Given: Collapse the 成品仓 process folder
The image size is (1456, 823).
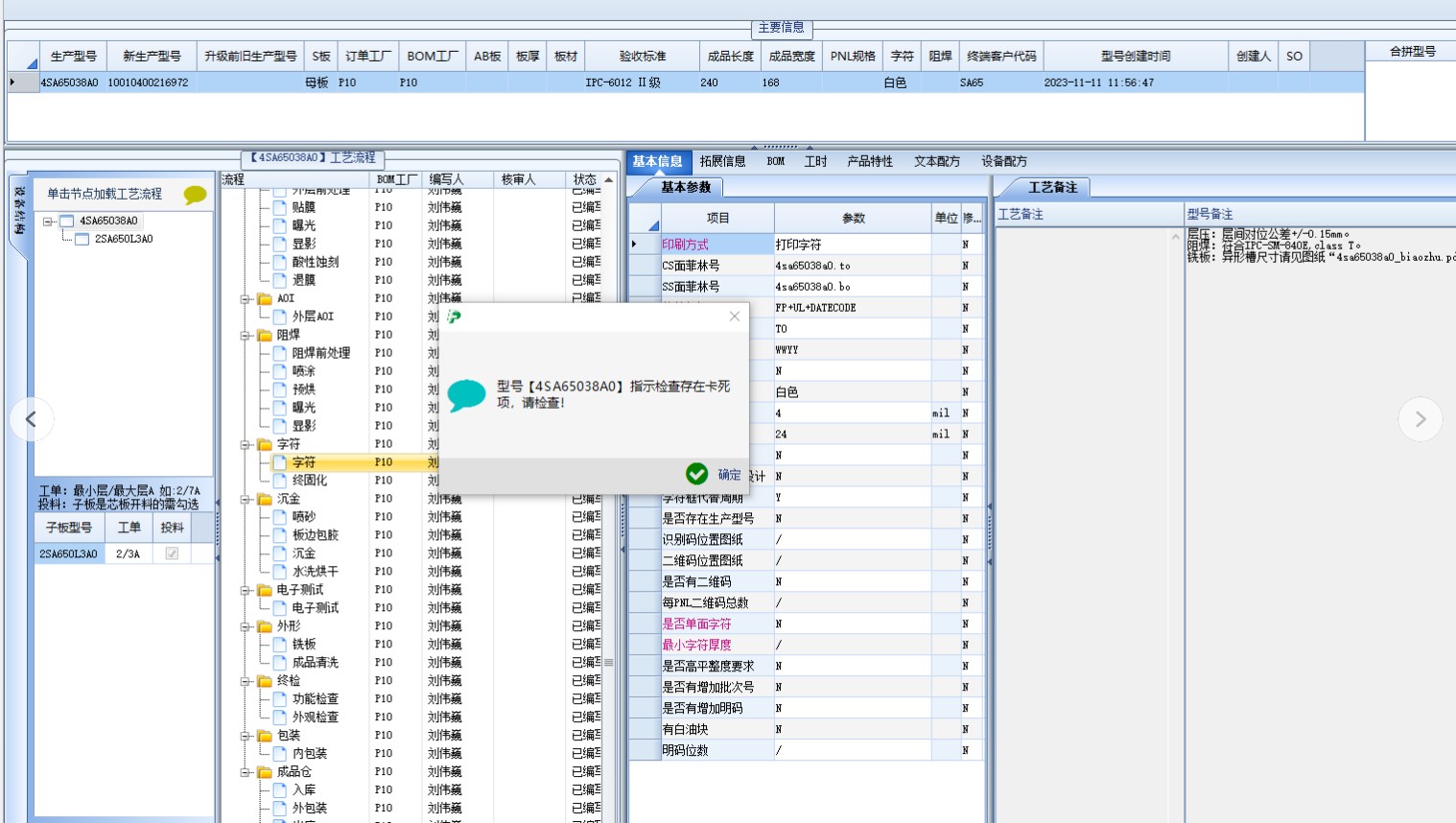Looking at the screenshot, I should [246, 772].
